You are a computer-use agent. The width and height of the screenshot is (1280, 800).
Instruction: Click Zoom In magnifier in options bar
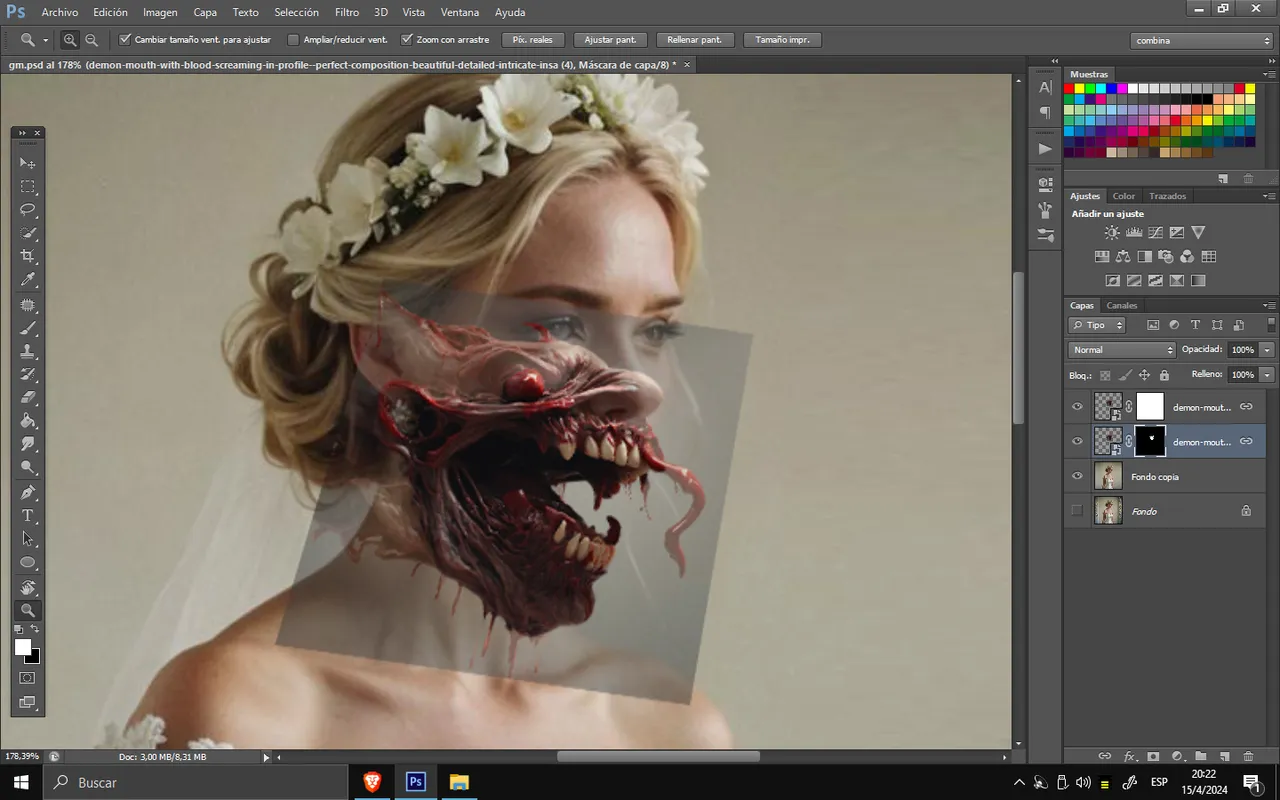[x=70, y=40]
